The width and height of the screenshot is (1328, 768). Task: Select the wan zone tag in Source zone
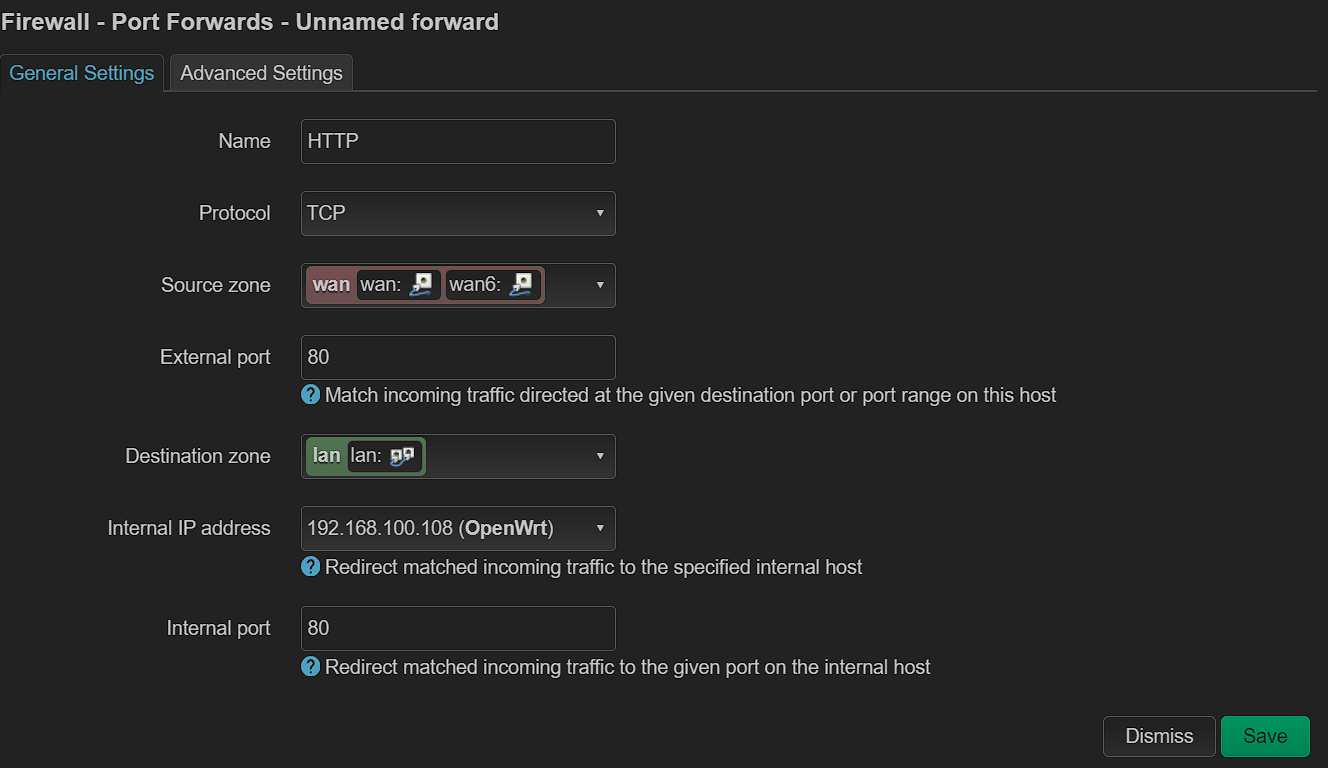(330, 285)
